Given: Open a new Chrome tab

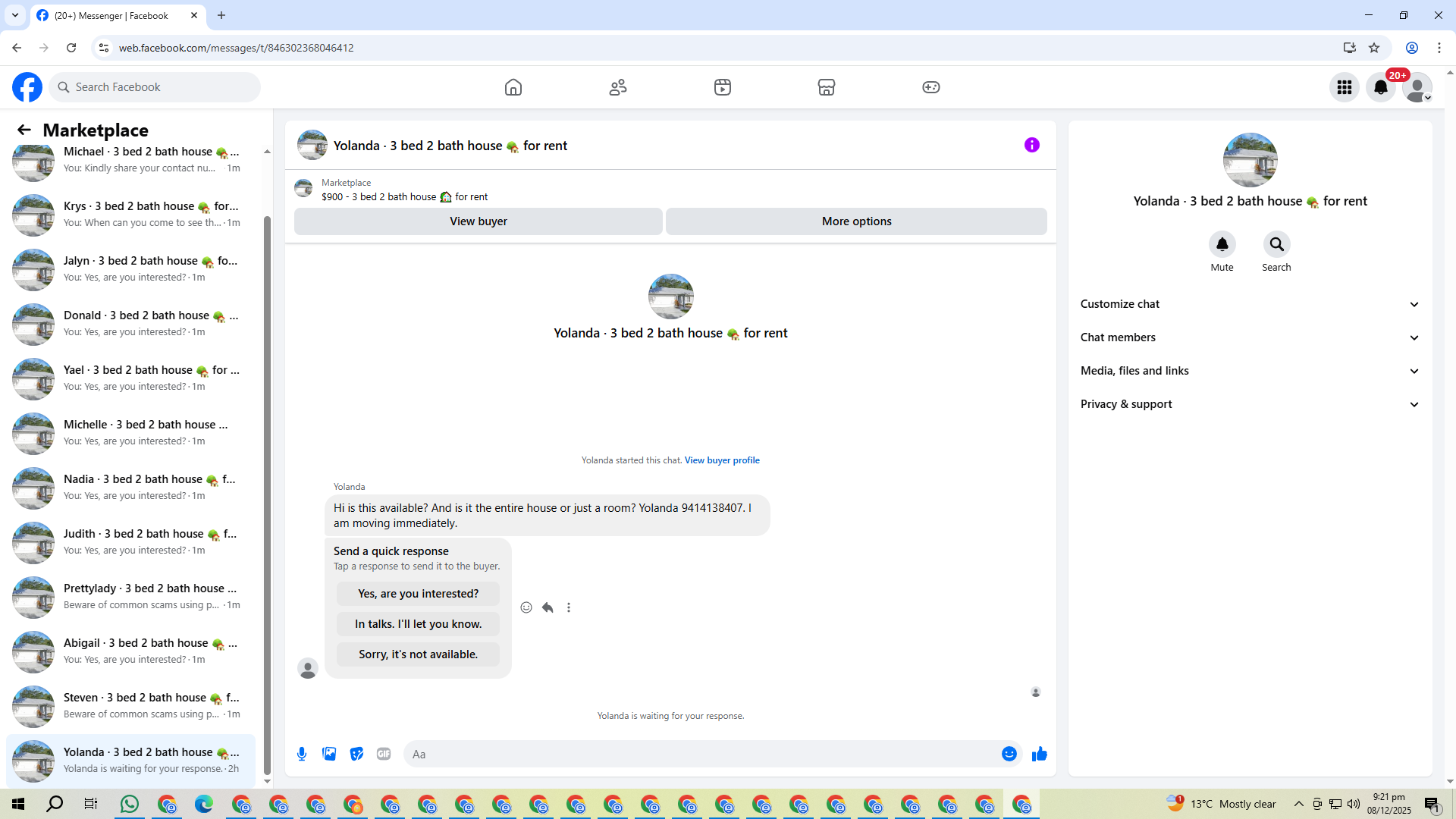Looking at the screenshot, I should 221,15.
